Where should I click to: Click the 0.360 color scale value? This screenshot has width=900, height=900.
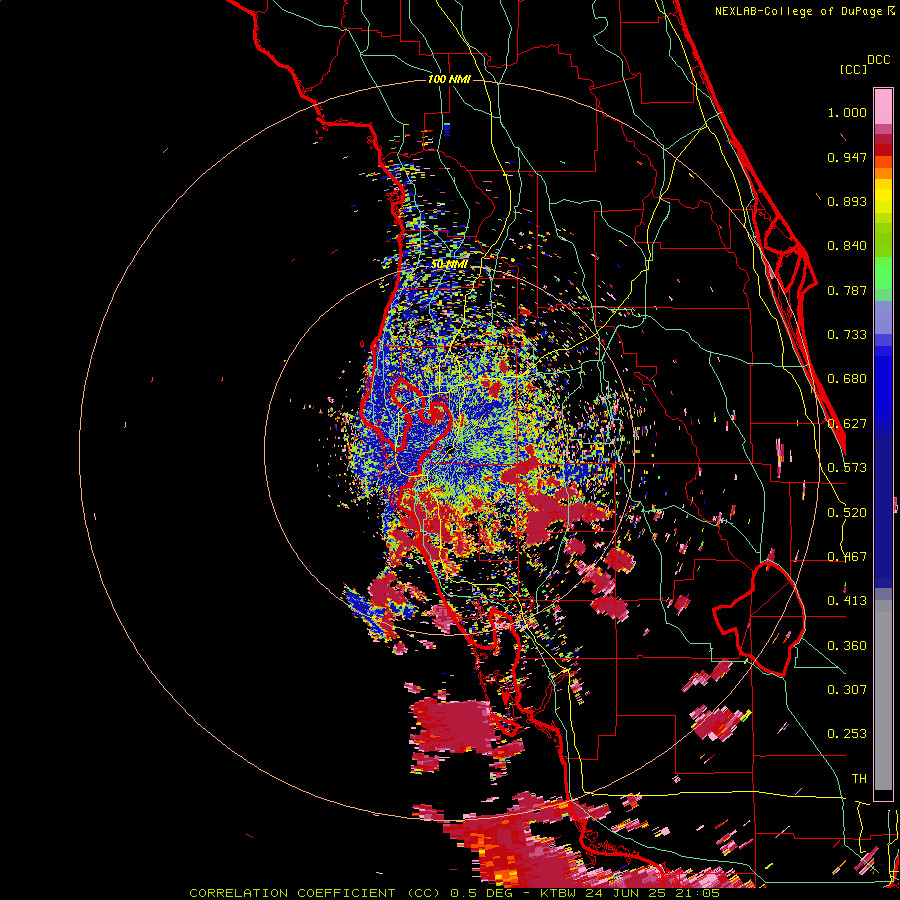(847, 646)
